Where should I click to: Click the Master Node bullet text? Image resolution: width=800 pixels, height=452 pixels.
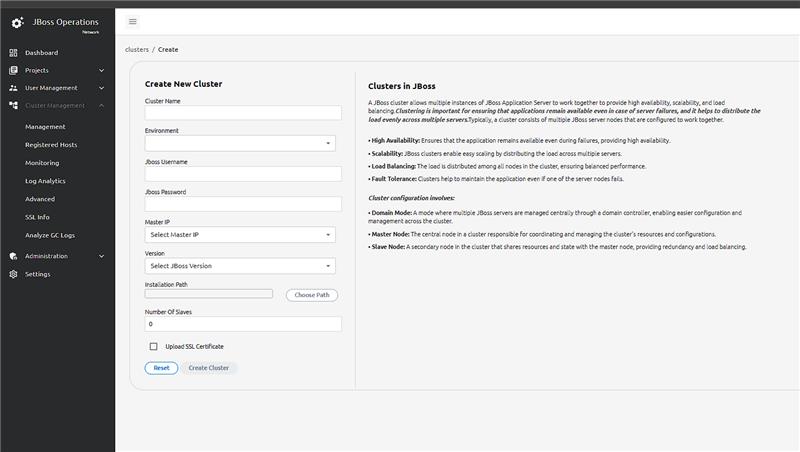542,234
